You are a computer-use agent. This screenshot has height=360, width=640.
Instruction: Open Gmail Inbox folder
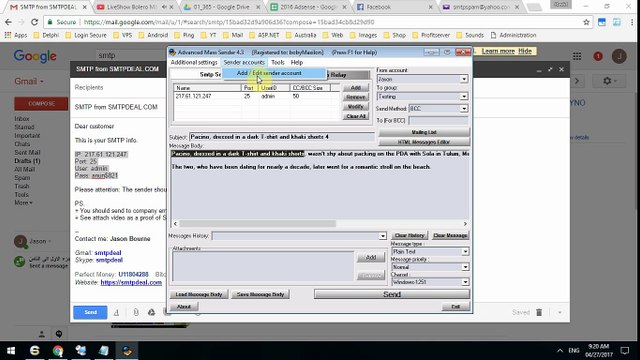(22, 119)
